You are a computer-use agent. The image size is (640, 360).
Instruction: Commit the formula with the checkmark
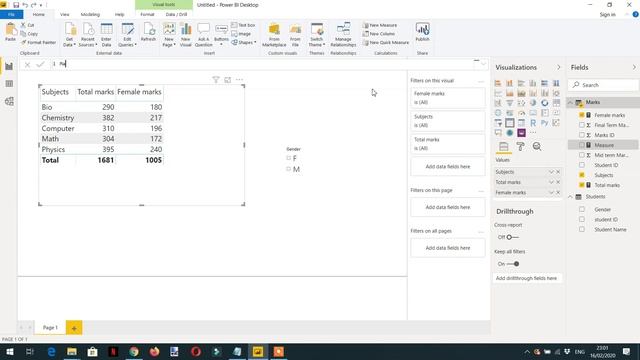[40, 64]
